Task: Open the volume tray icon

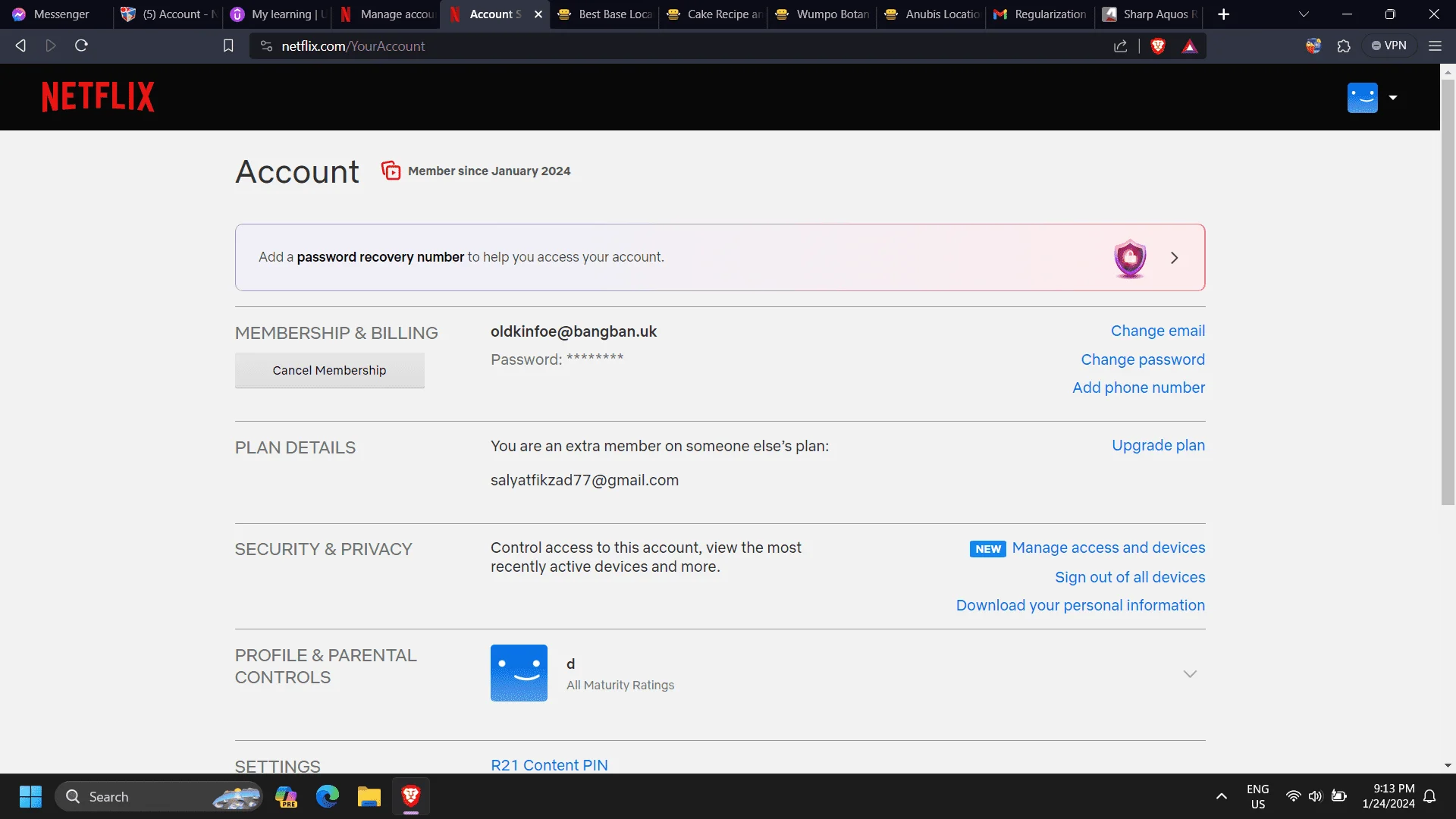Action: pos(1315,796)
